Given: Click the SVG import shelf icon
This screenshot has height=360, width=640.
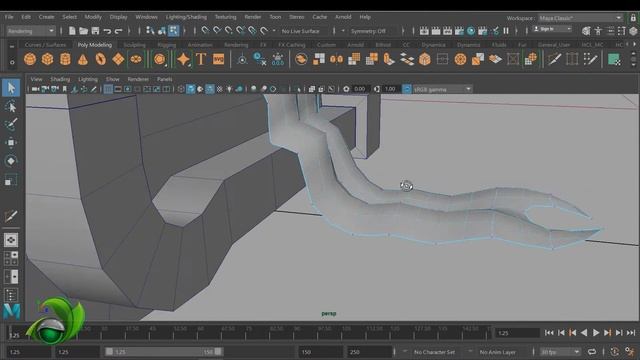Looking at the screenshot, I should [219, 59].
